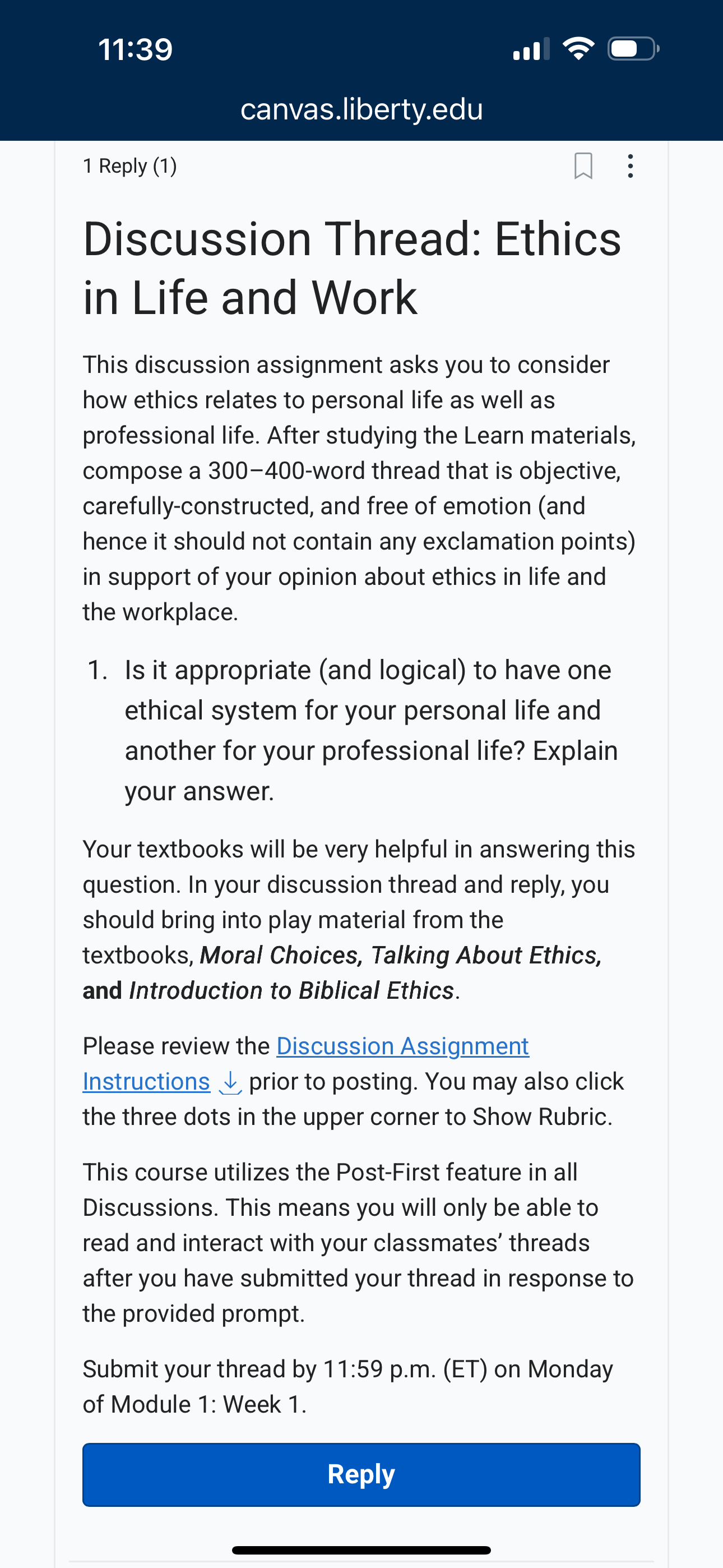
Task: Tap the opening assignment description paragraph
Action: [x=360, y=488]
